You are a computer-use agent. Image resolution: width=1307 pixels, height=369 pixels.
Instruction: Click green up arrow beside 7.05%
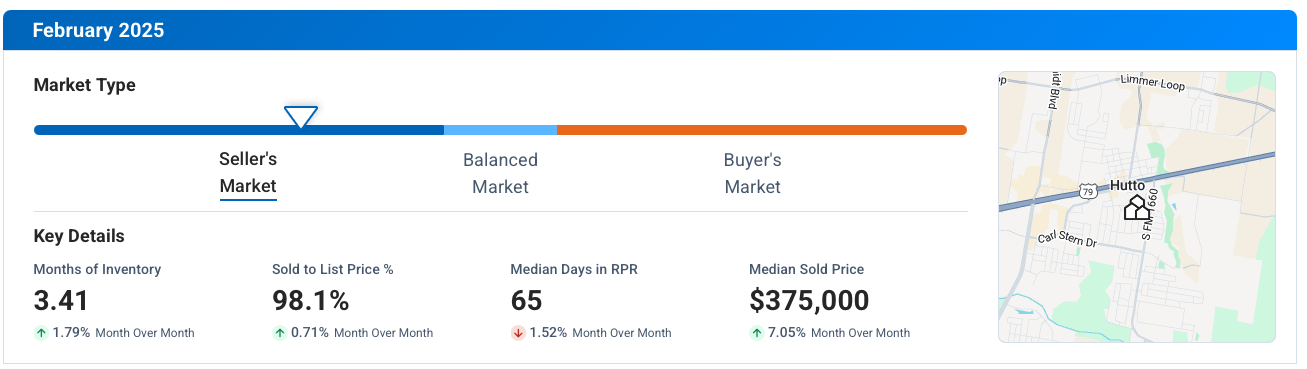coord(756,333)
